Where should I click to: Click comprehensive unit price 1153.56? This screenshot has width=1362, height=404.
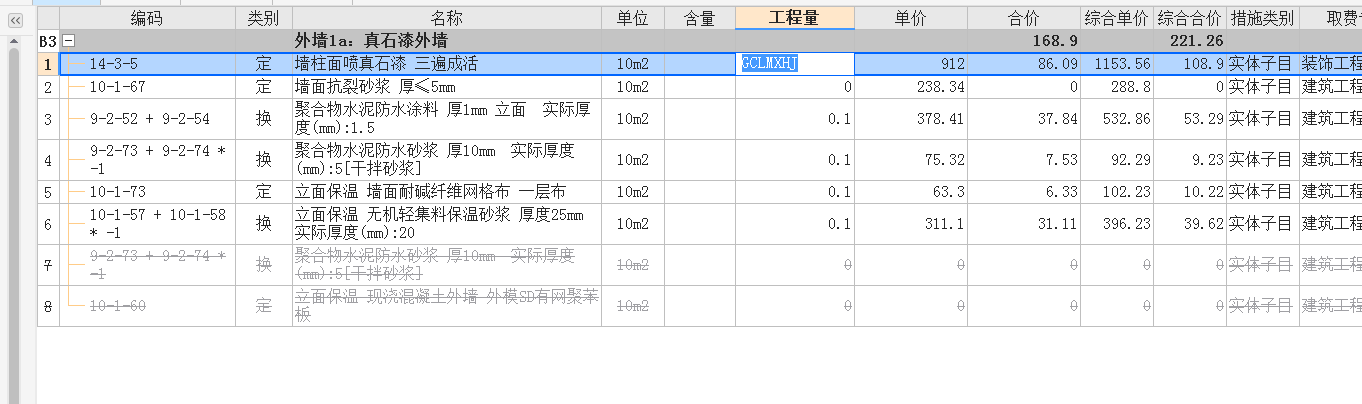click(x=1117, y=64)
